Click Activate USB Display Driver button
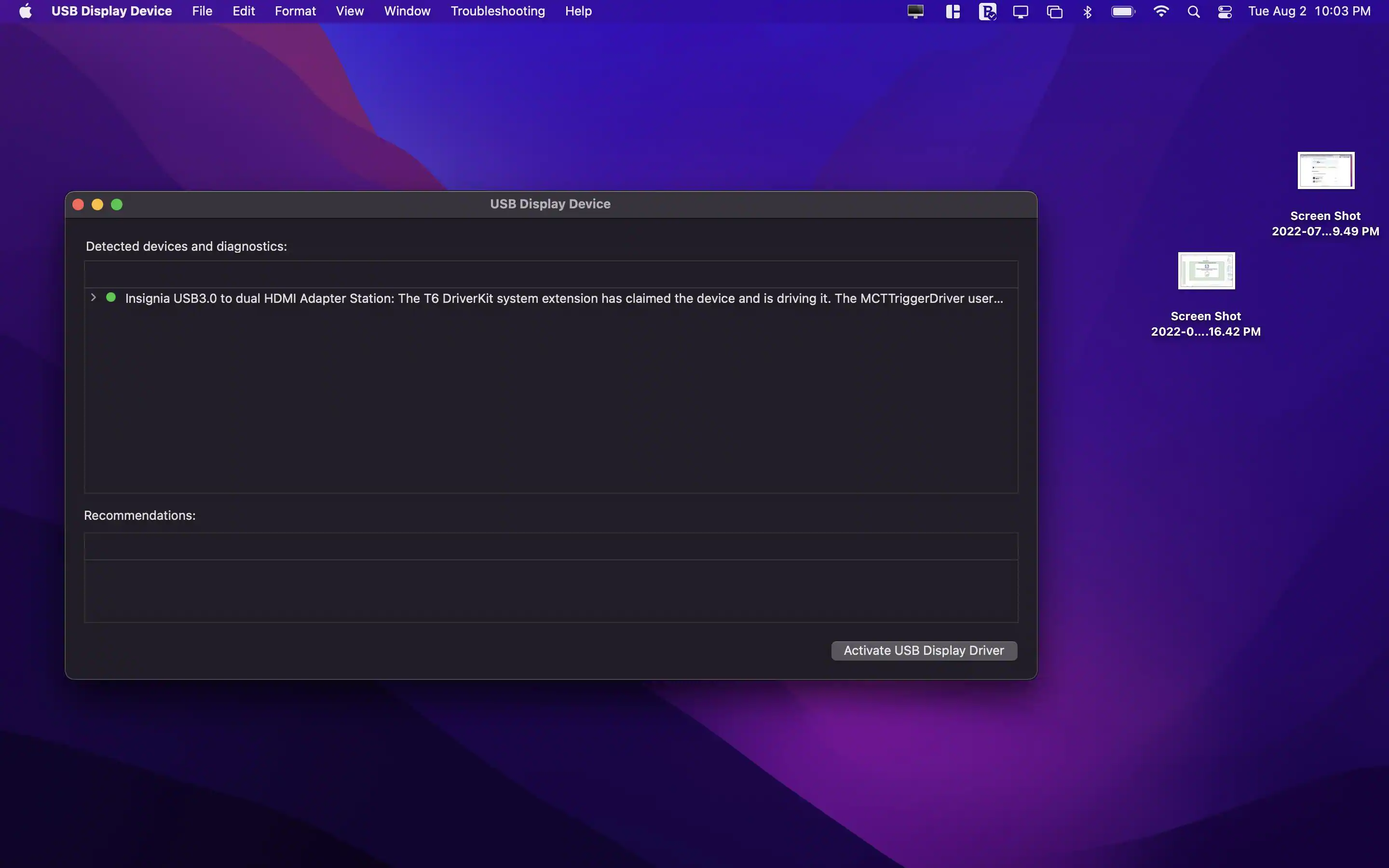 tap(924, 651)
